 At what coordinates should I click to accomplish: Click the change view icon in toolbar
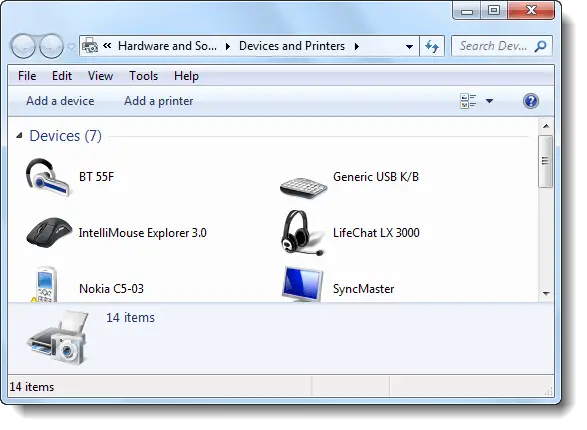click(468, 101)
